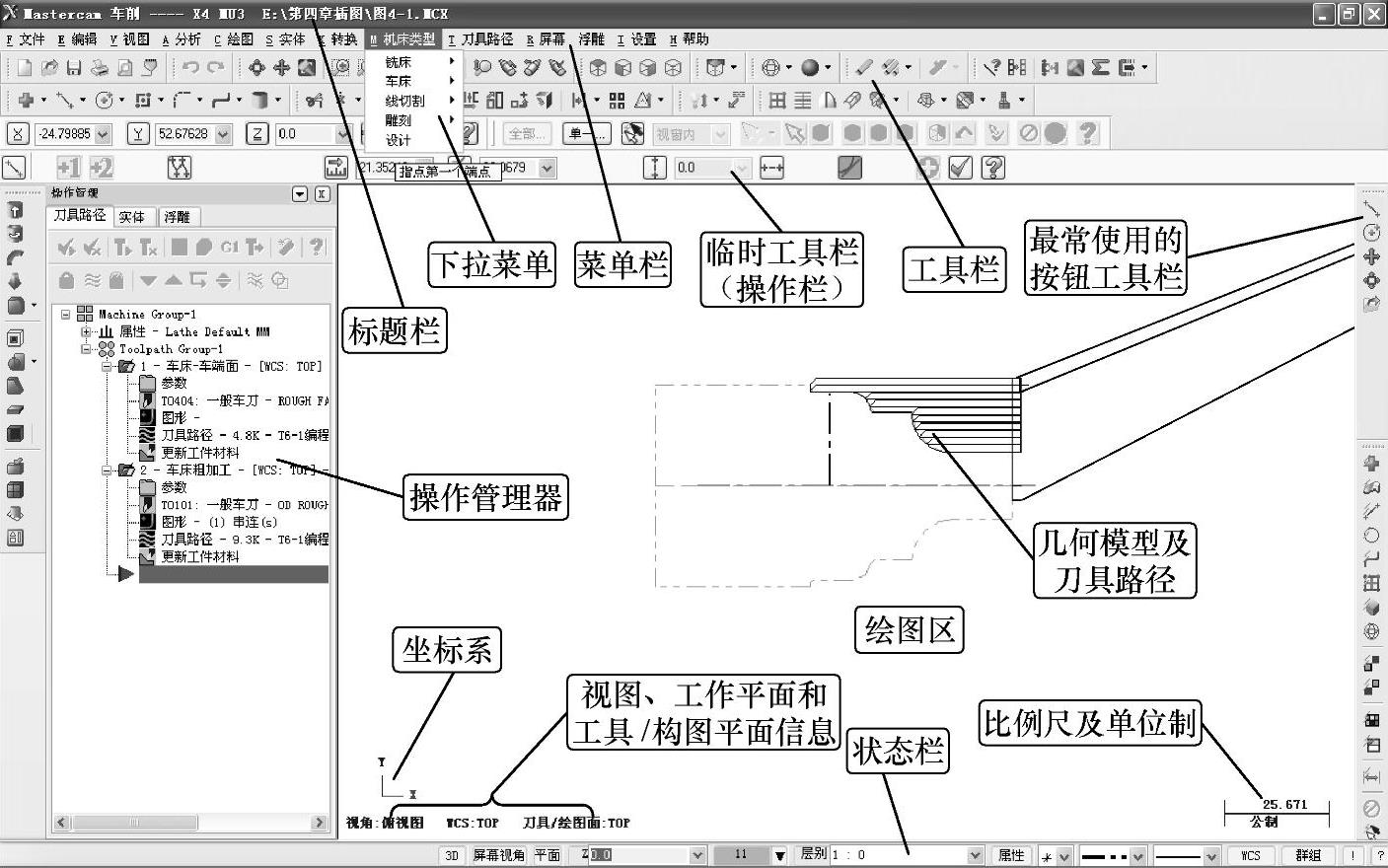
Task: Click the 平面 button in status bar
Action: (548, 855)
